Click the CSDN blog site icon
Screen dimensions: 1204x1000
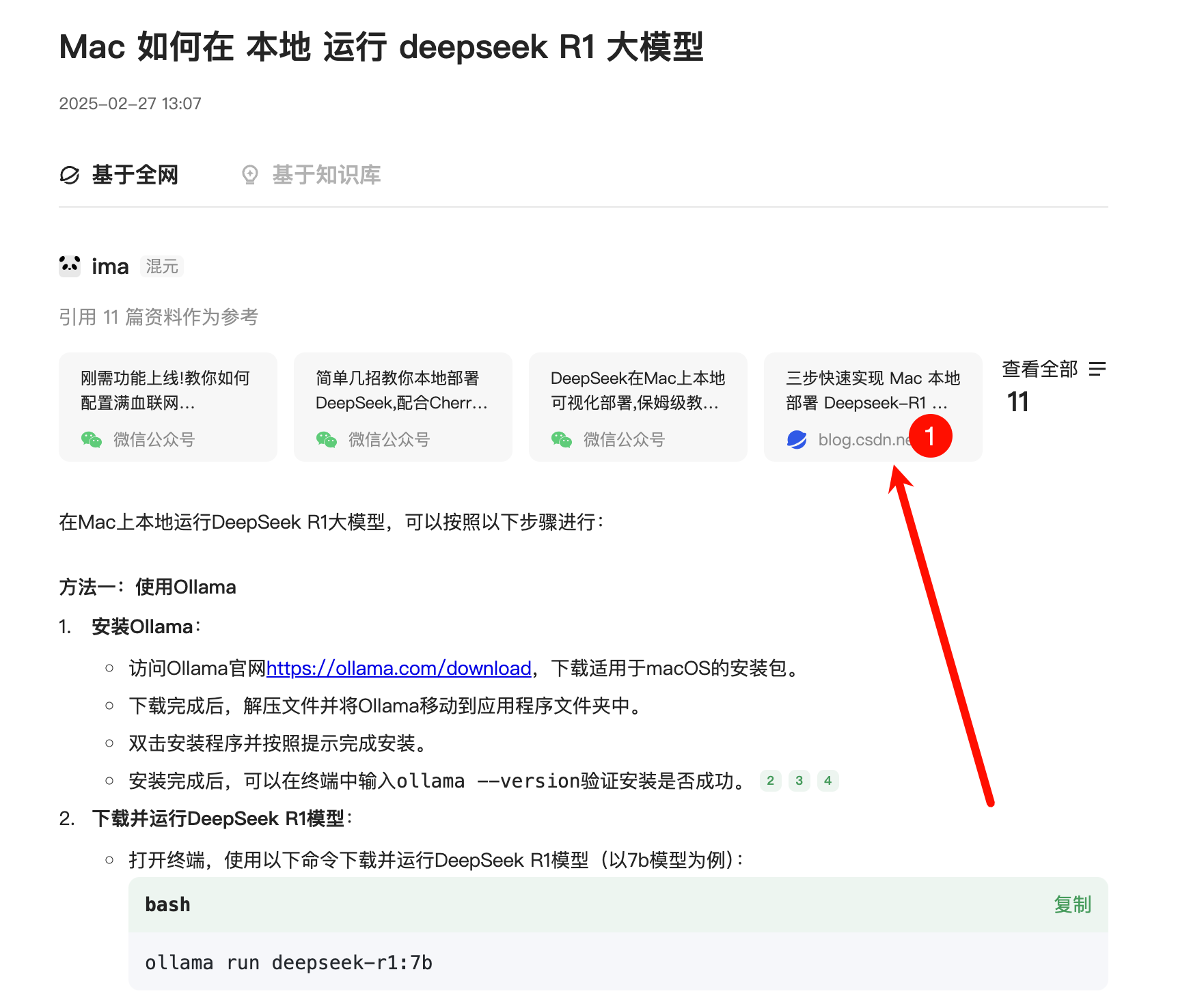pos(797,440)
